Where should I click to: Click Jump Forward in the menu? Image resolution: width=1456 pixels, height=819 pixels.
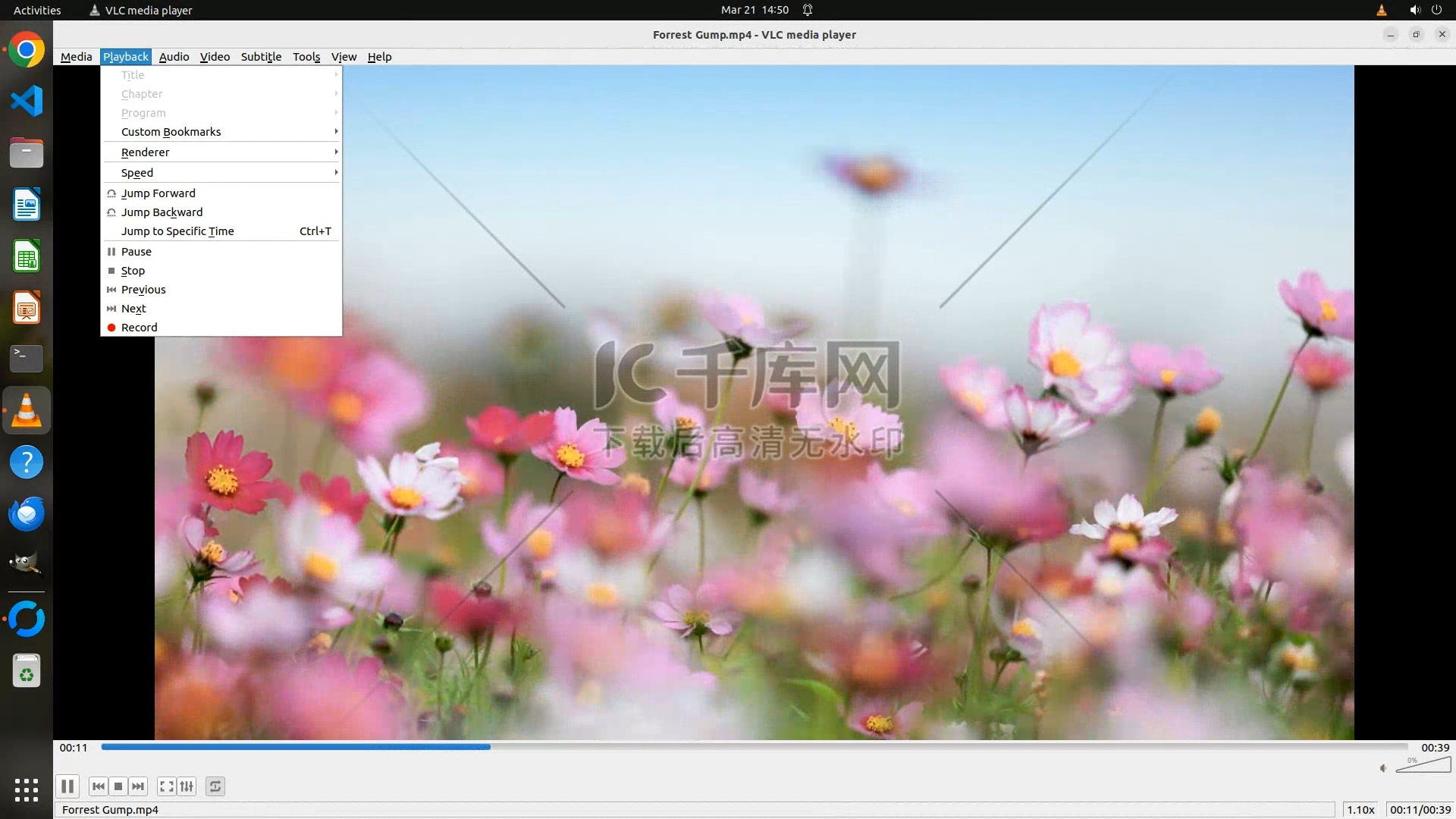coord(158,193)
